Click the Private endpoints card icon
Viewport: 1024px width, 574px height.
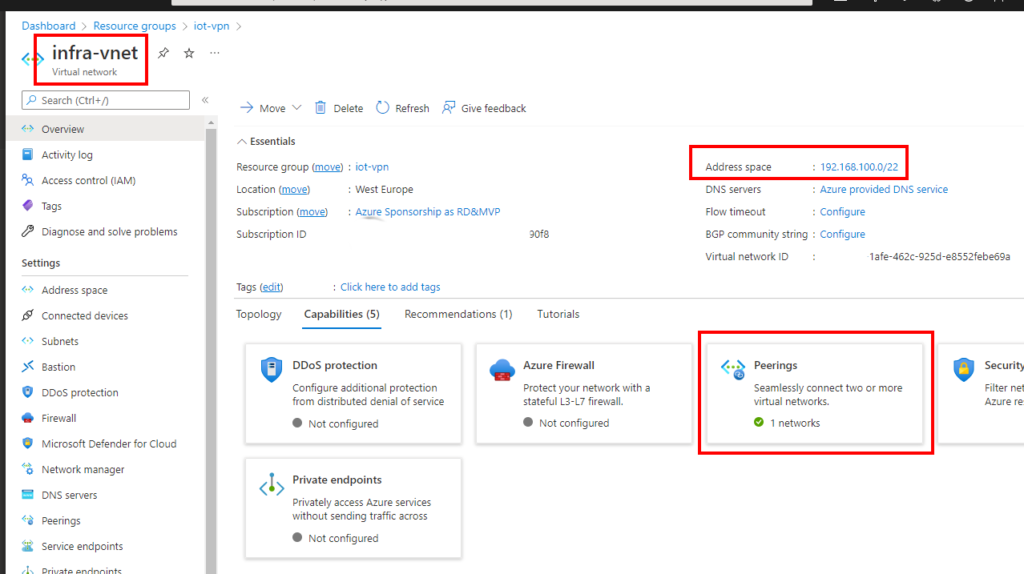(272, 485)
